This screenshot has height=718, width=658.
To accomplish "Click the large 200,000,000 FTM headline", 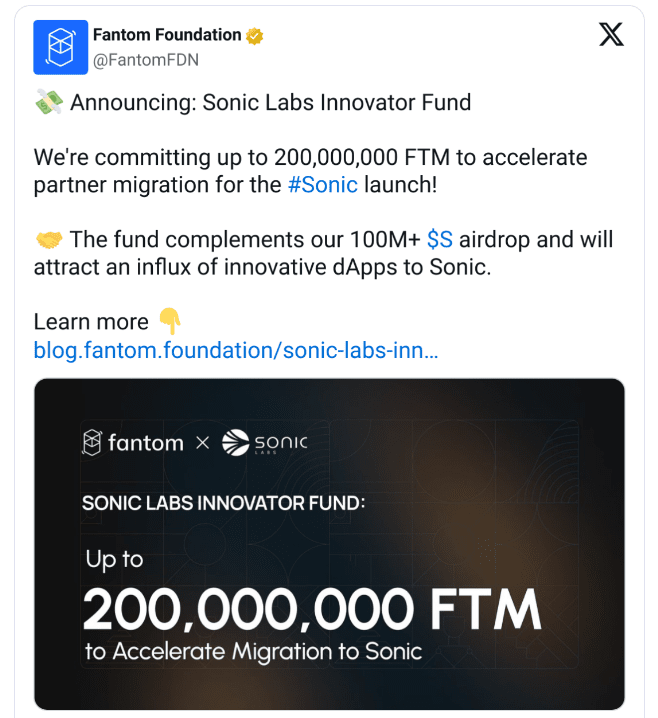I will click(x=311, y=608).
